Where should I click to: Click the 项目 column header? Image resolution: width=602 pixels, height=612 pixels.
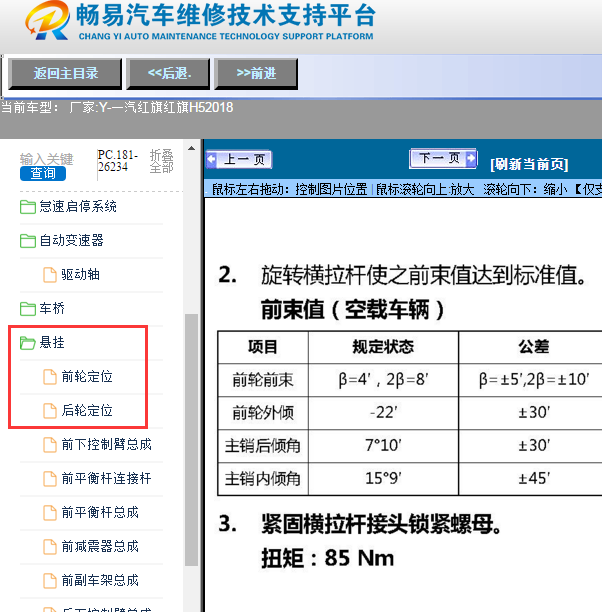click(x=263, y=347)
